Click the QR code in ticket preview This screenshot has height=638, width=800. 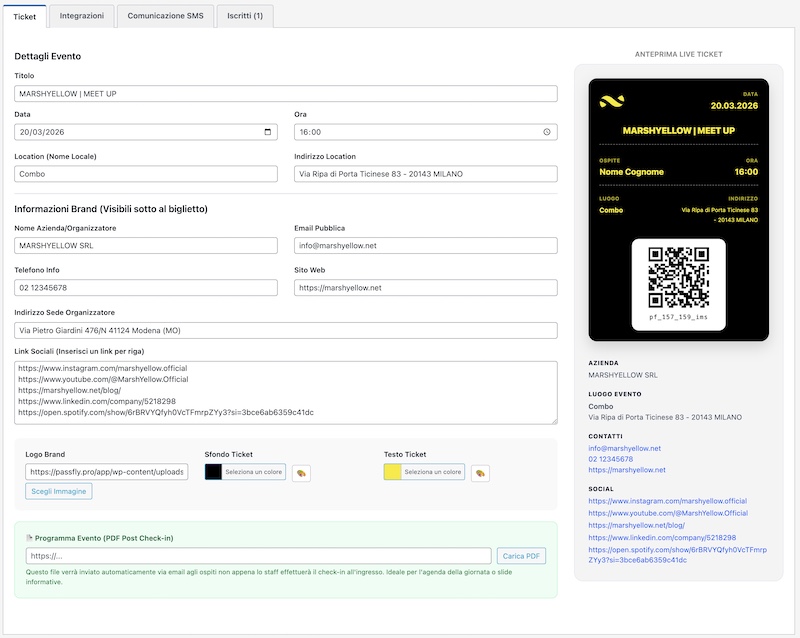pos(679,277)
